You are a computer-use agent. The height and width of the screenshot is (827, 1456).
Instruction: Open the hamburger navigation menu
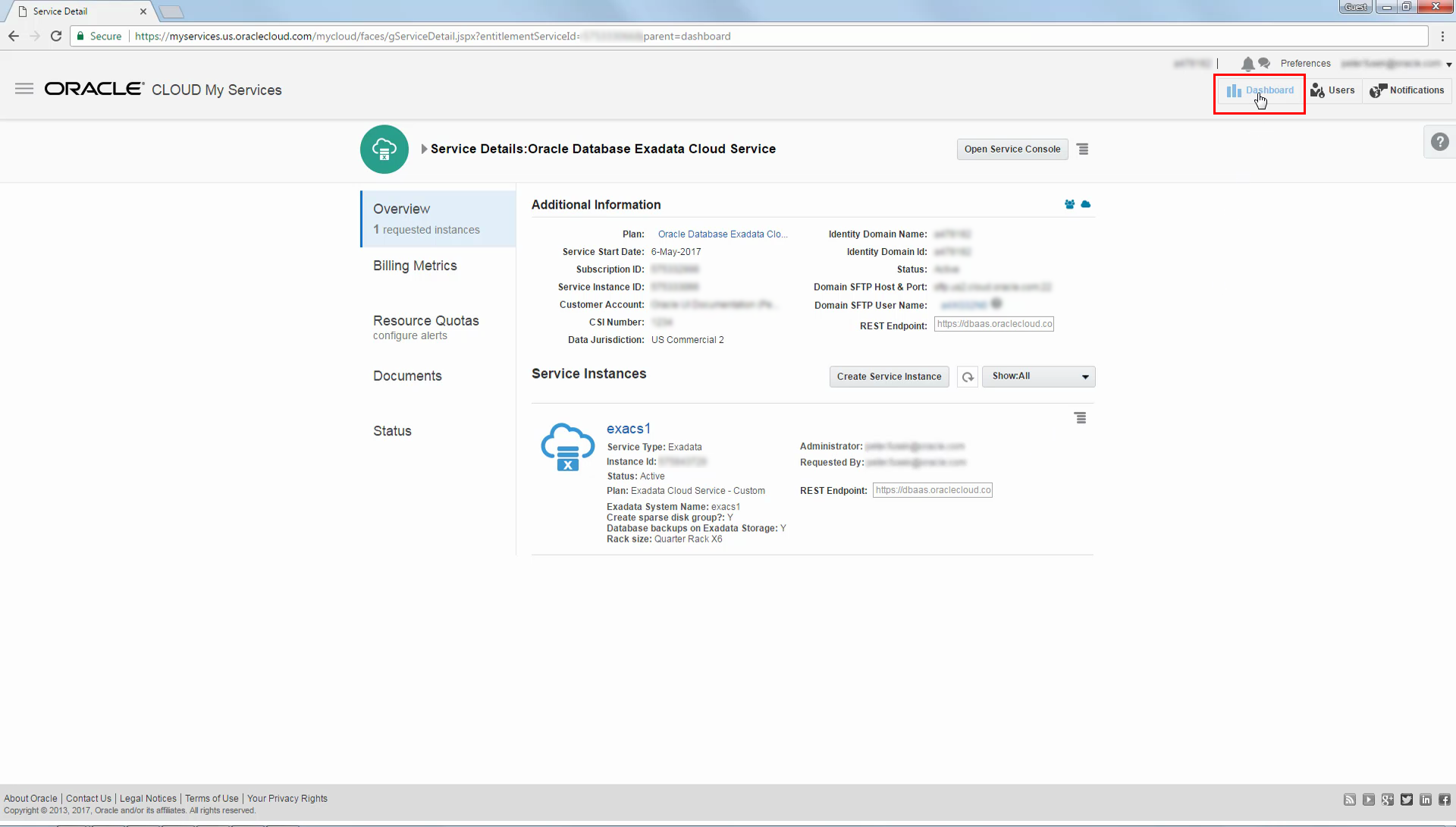[x=24, y=89]
